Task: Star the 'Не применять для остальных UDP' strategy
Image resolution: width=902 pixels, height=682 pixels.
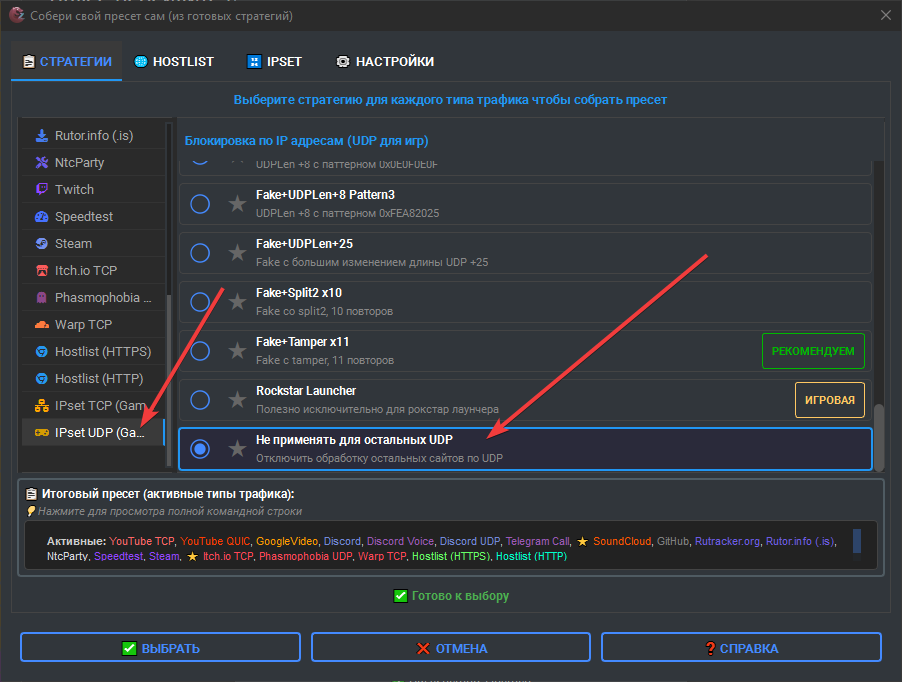Action: (237, 448)
